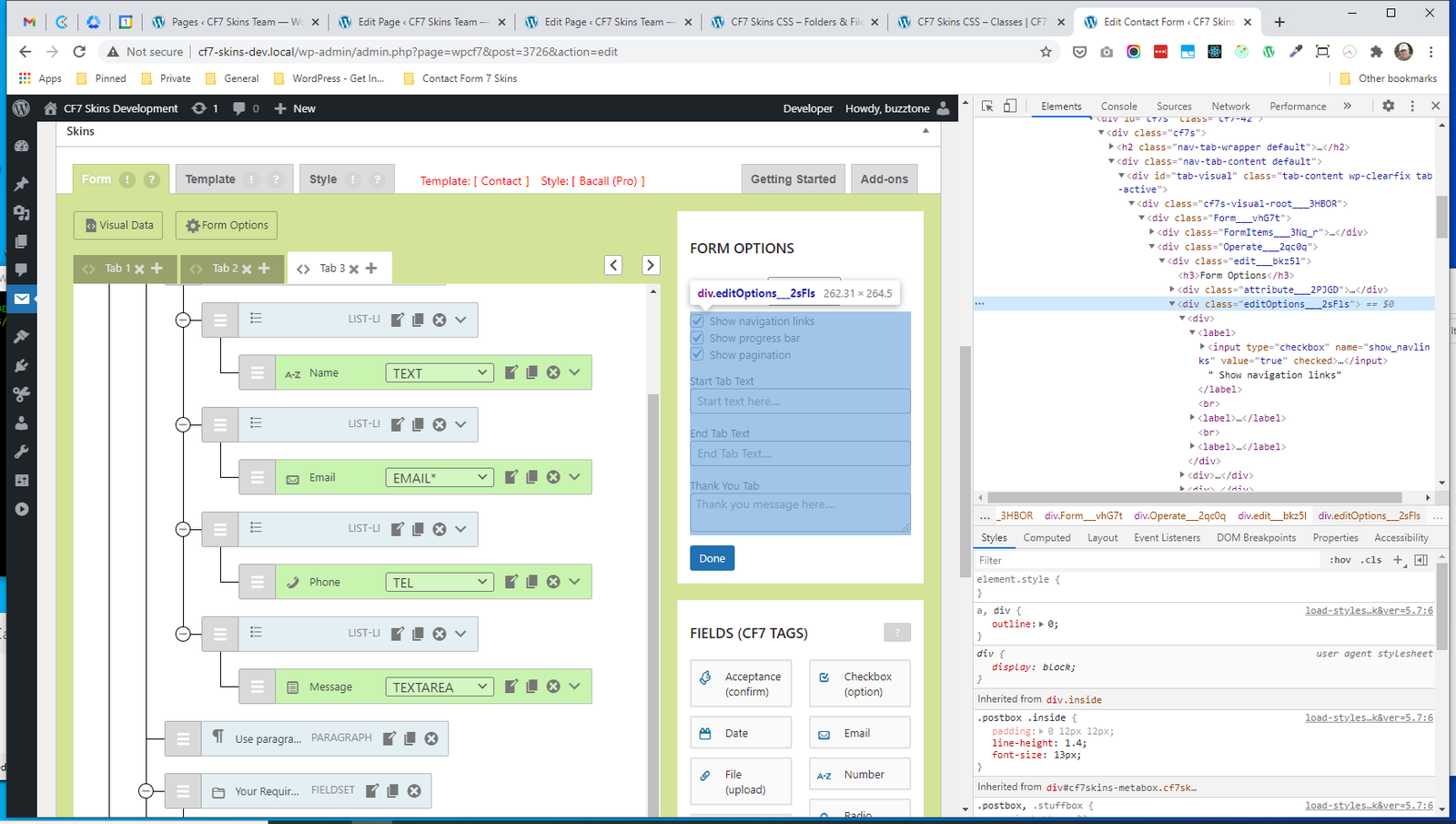The height and width of the screenshot is (824, 1456).
Task: Duplicate the Email field using its copy icon
Action: coord(532,477)
